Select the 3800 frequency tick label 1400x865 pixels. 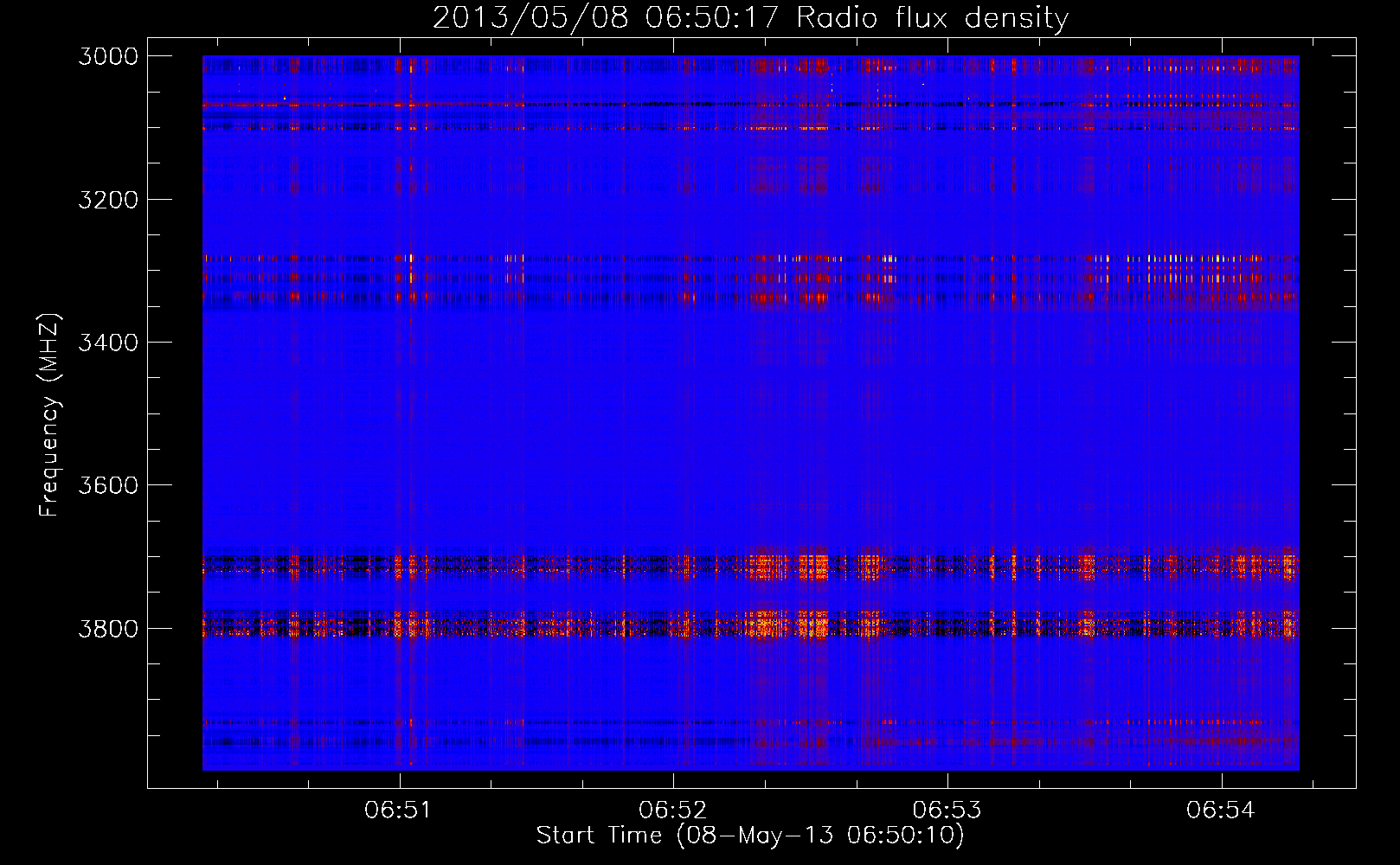coord(108,628)
